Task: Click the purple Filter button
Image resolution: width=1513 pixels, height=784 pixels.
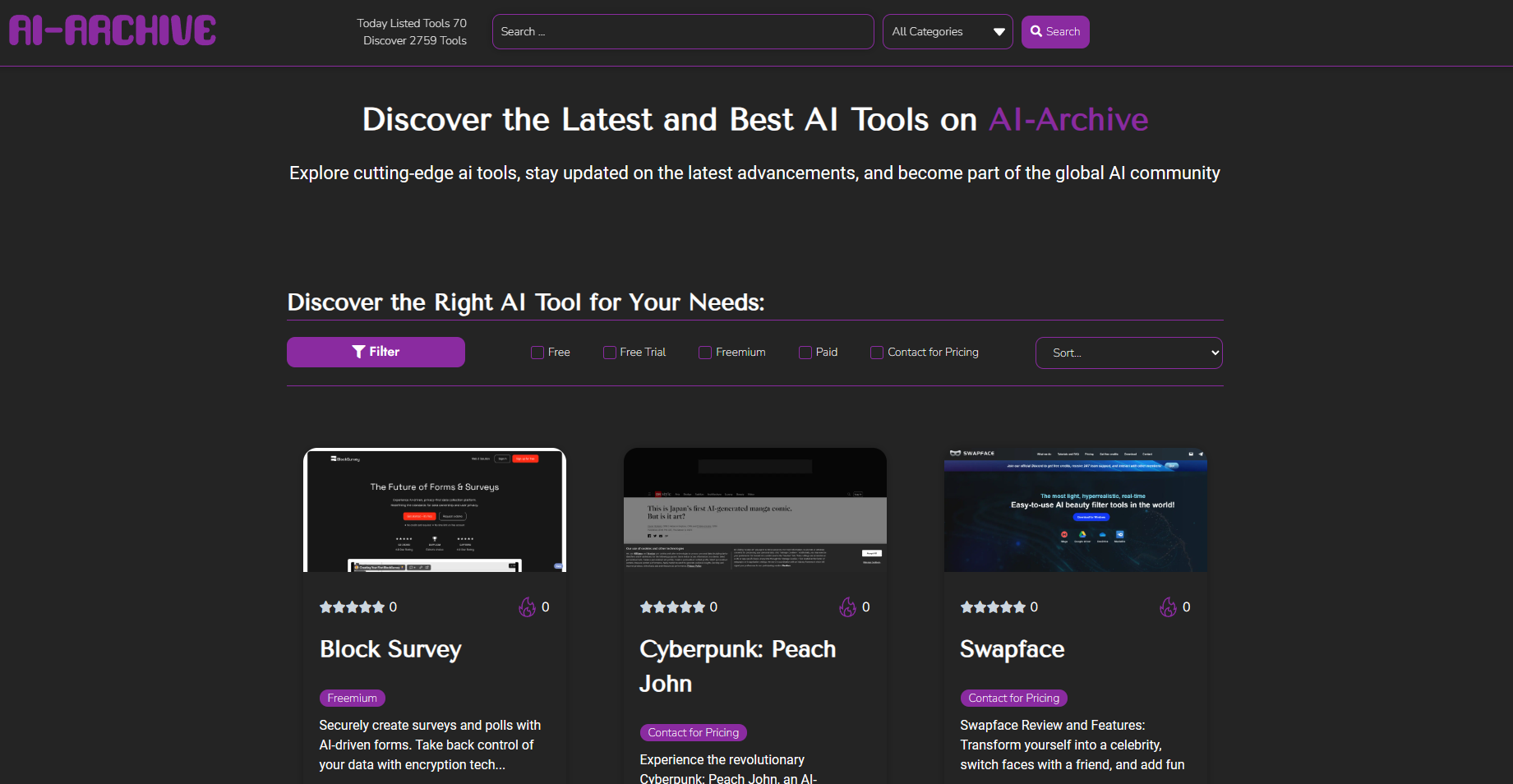Action: click(376, 352)
